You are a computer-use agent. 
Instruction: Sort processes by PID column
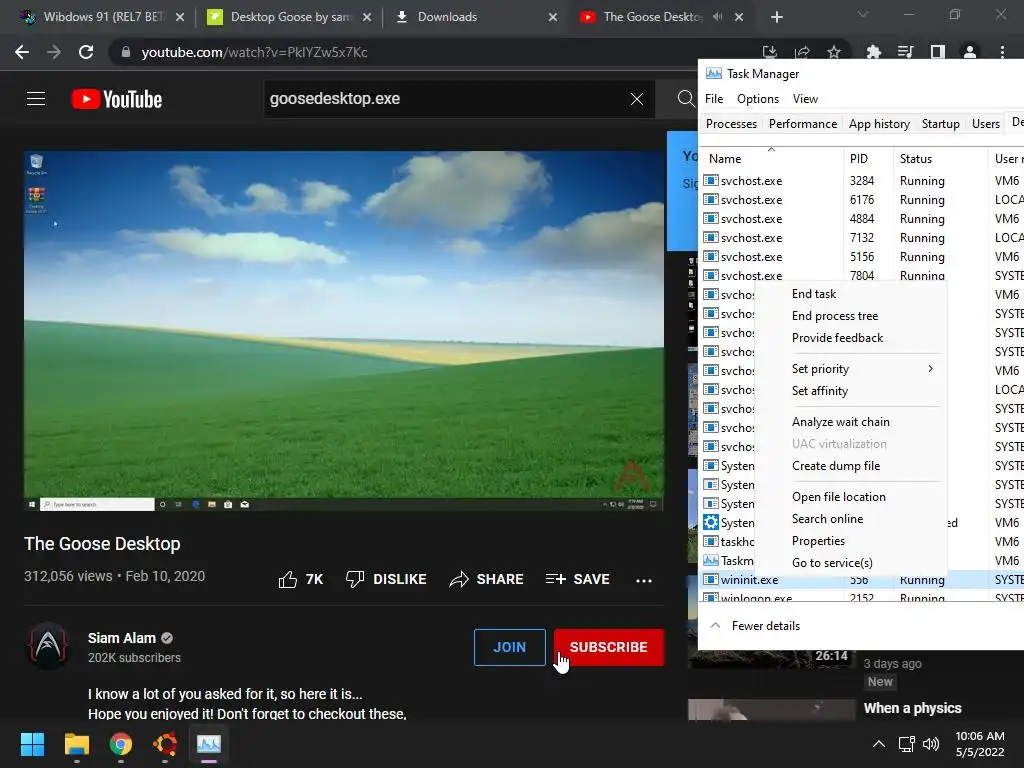click(x=868, y=159)
